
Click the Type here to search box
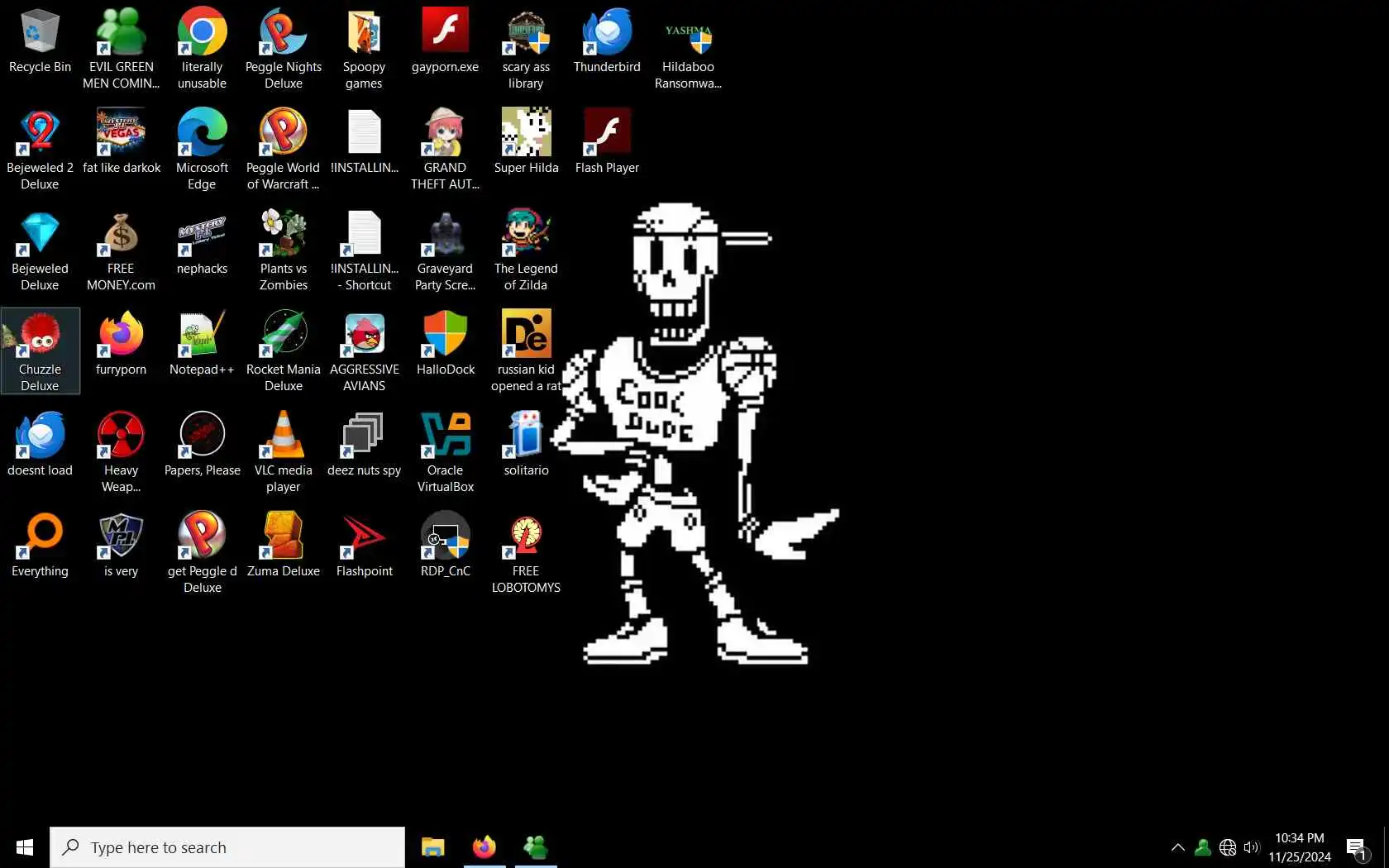(x=227, y=847)
